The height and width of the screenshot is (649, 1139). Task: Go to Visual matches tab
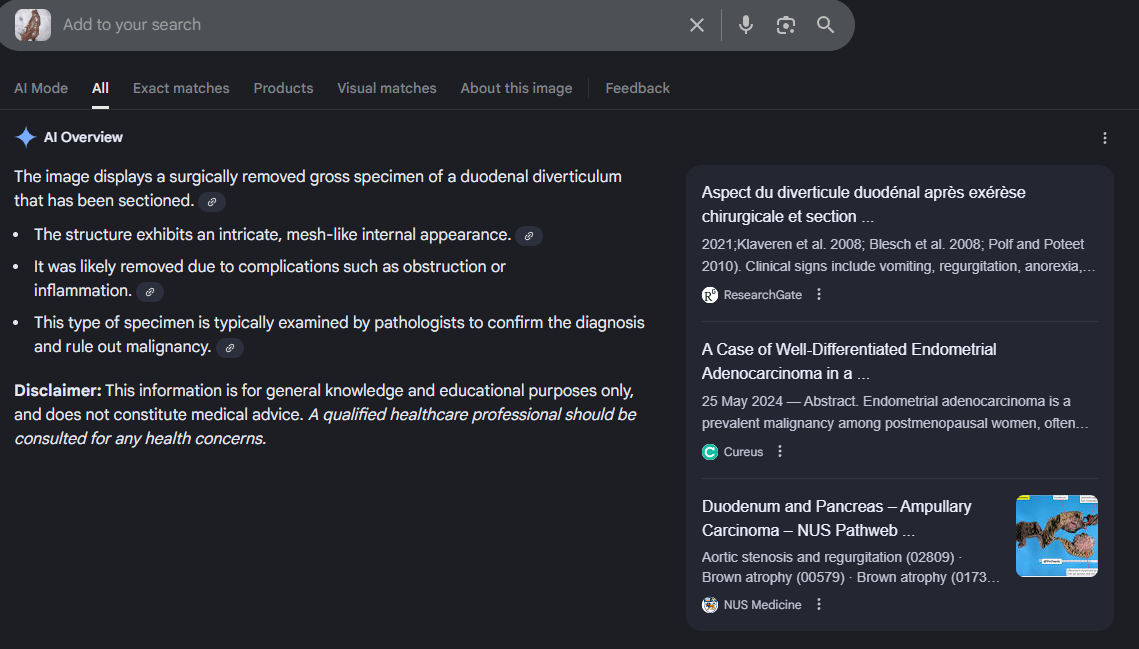(386, 88)
